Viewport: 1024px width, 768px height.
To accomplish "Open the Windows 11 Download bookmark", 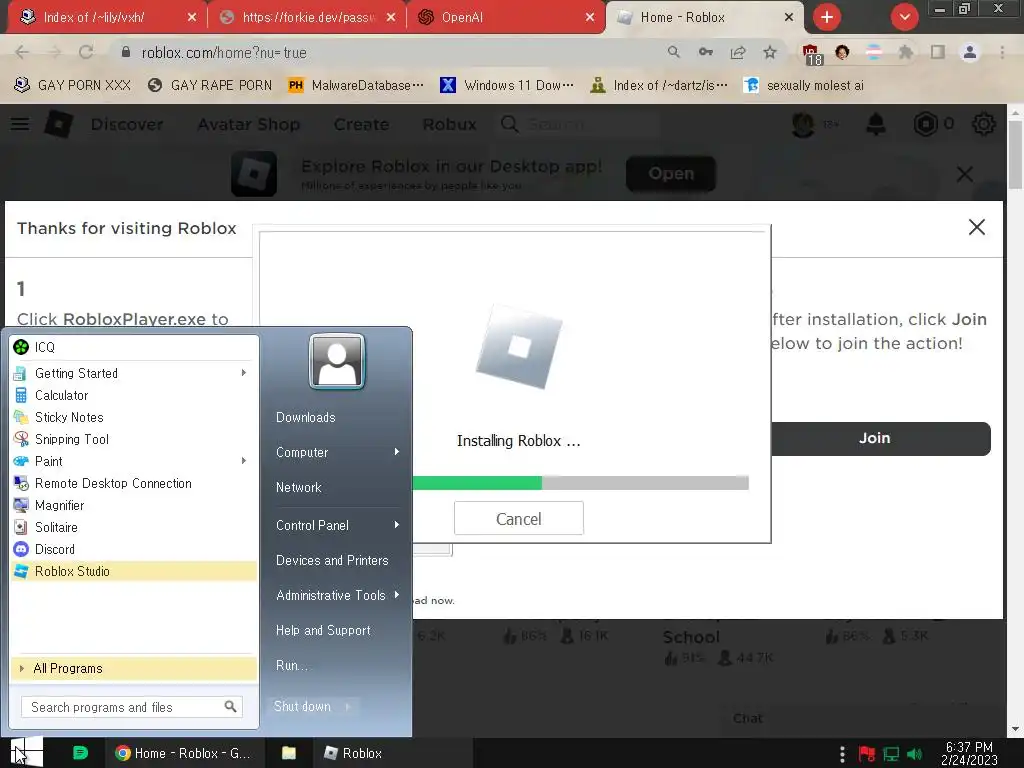I will pyautogui.click(x=507, y=86).
